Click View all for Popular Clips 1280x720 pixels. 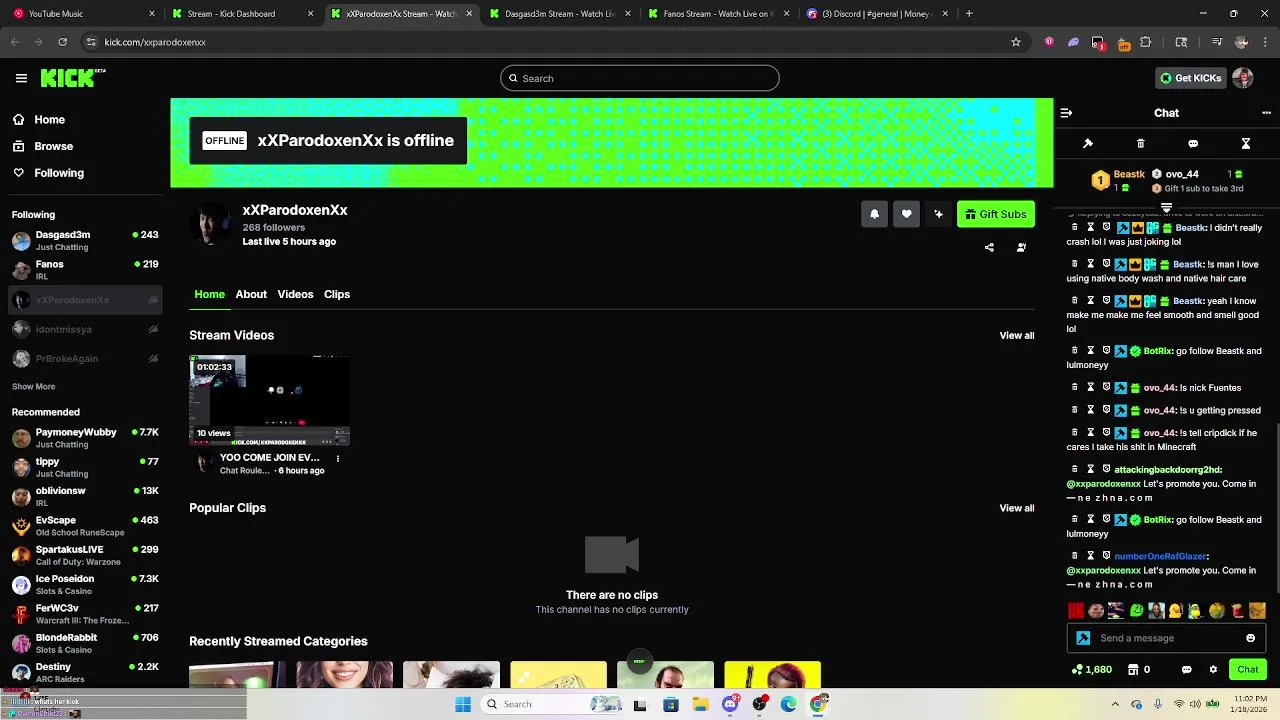click(1017, 508)
